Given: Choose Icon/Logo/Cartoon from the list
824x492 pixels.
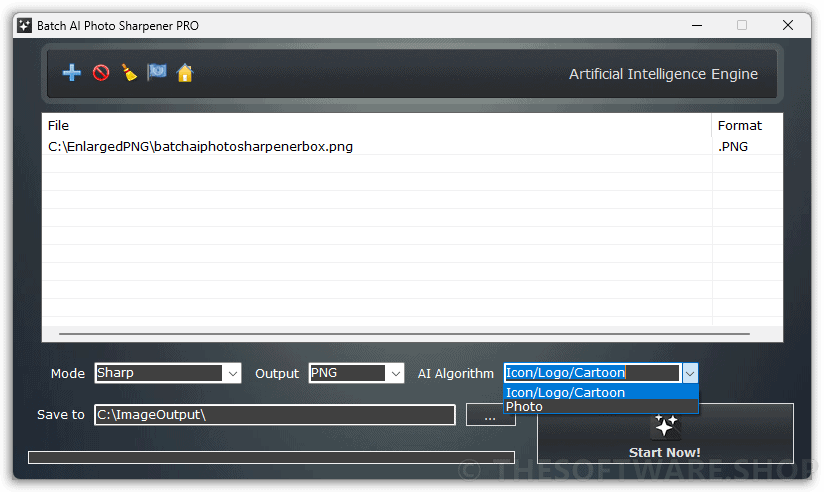Looking at the screenshot, I should point(601,393).
